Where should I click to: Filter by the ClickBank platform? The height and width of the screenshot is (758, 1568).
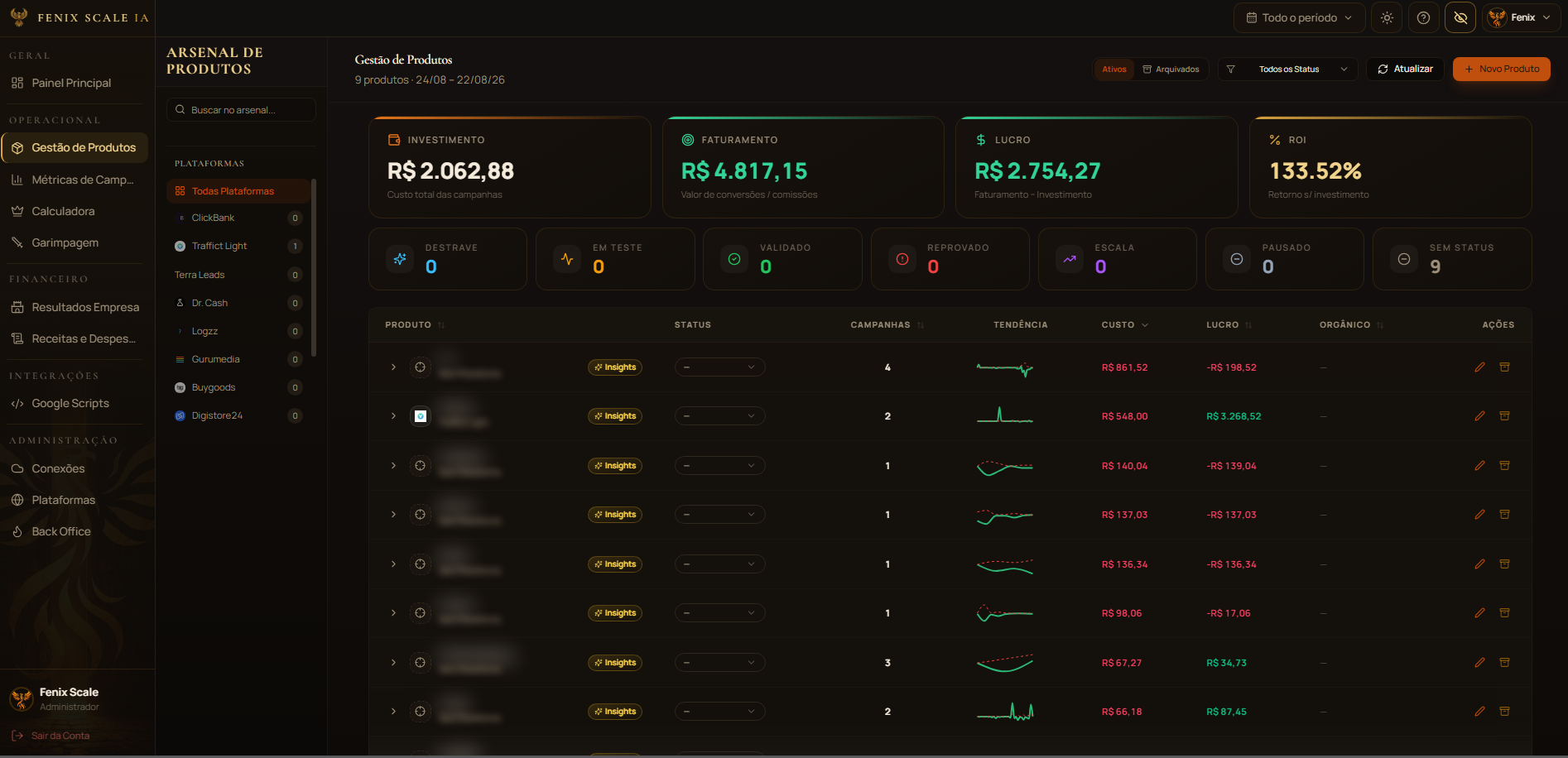238,218
